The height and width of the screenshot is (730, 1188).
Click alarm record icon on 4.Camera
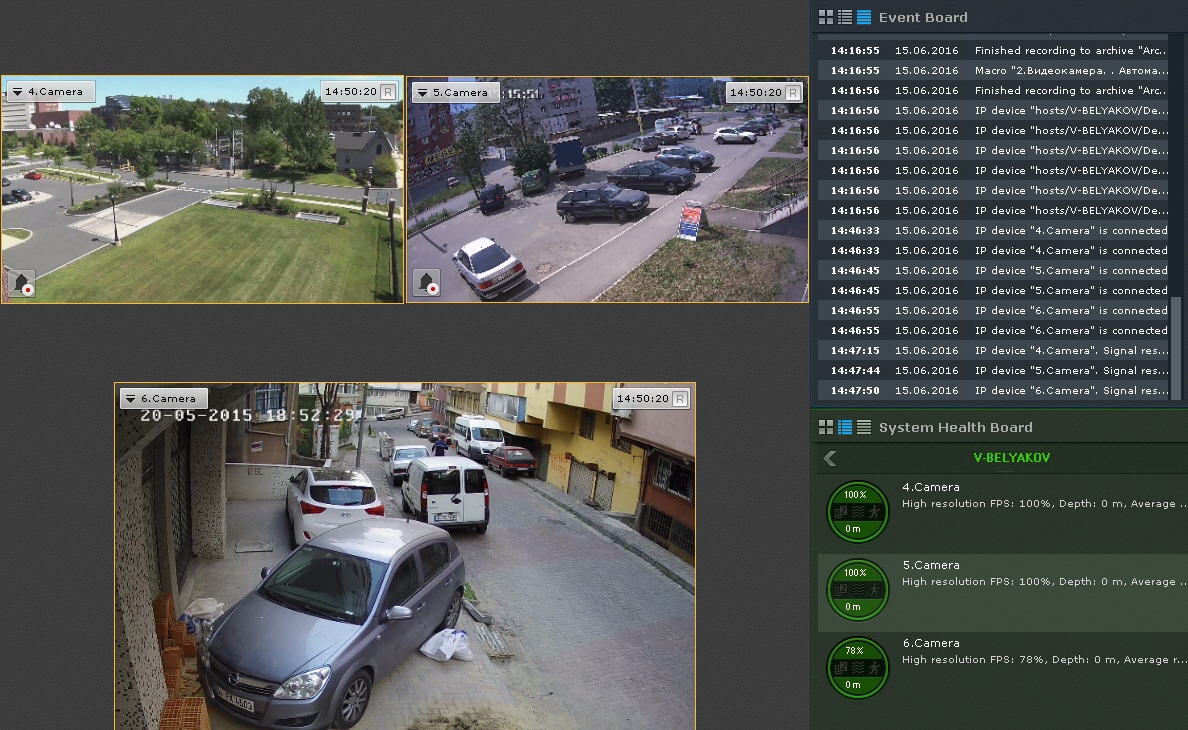click(x=22, y=283)
